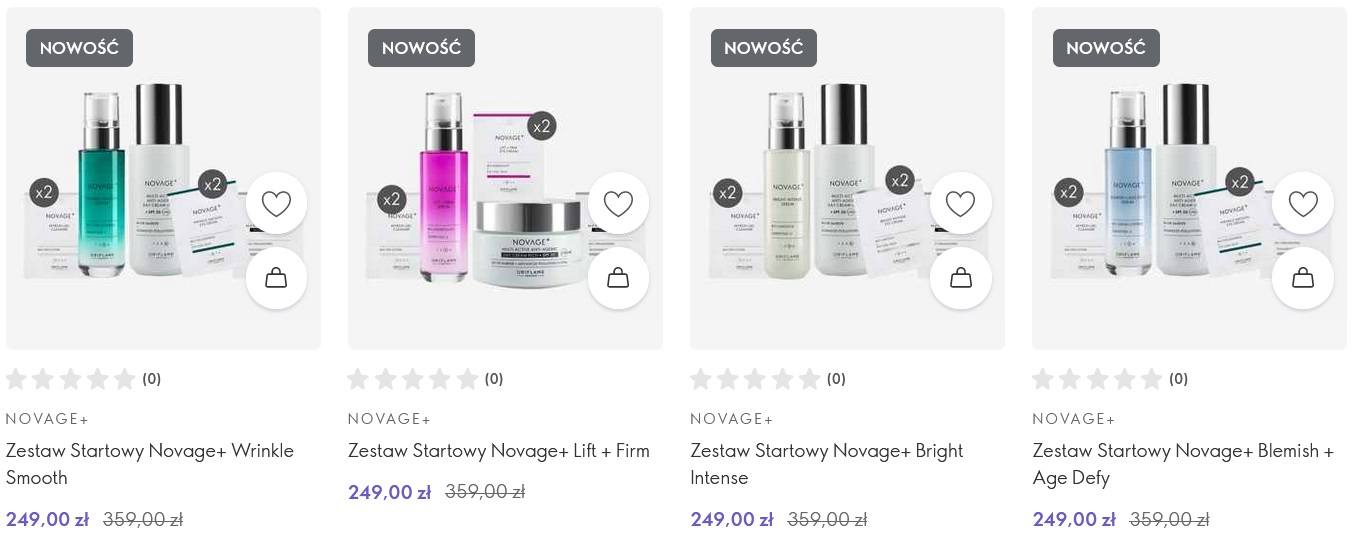Save Blemish + Age Defy set with heart
1358x544 pixels.
[1303, 203]
